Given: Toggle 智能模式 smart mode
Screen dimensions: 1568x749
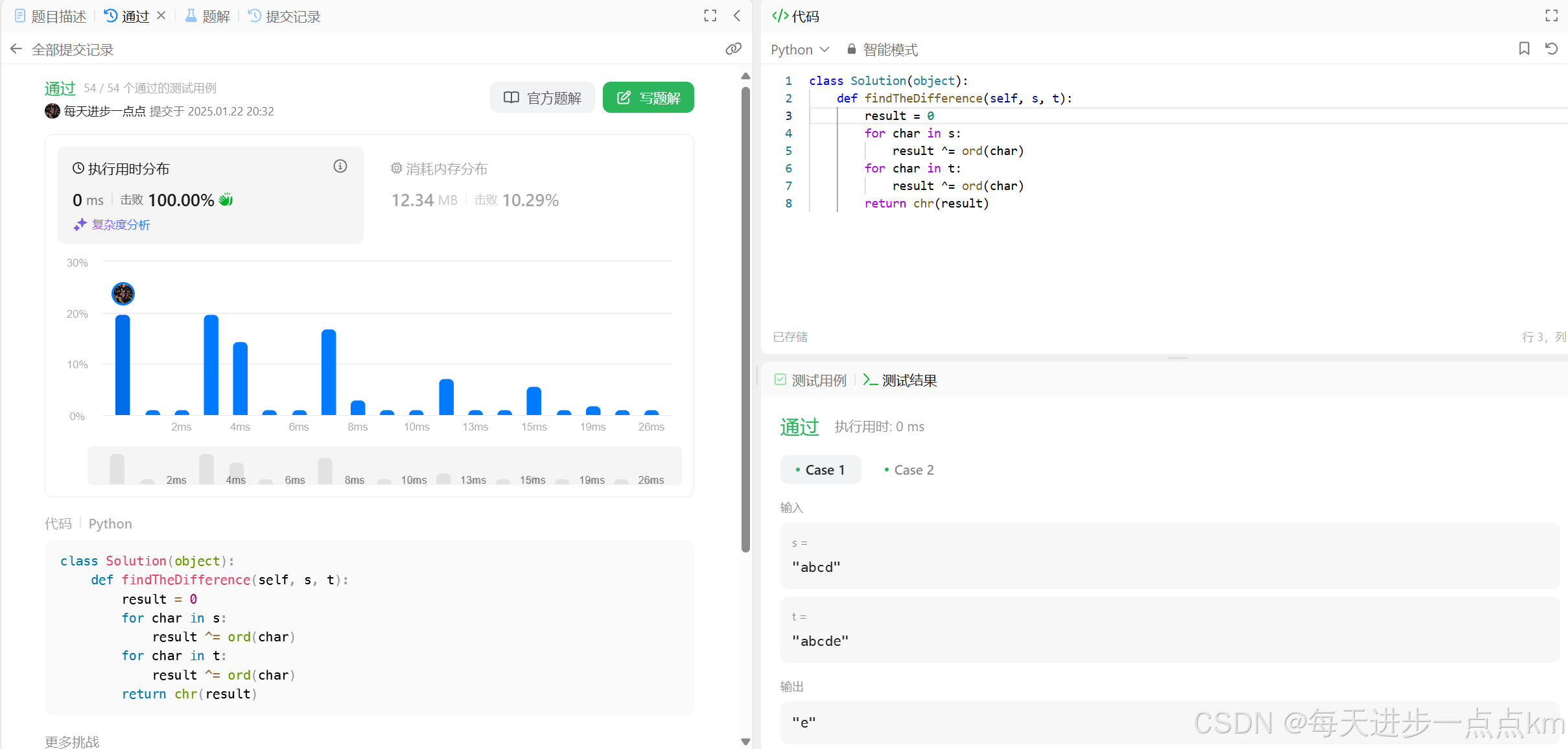Looking at the screenshot, I should [x=882, y=50].
